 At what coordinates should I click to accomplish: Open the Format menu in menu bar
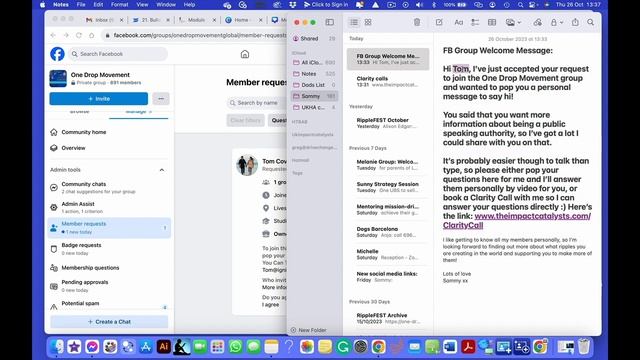[x=120, y=5]
